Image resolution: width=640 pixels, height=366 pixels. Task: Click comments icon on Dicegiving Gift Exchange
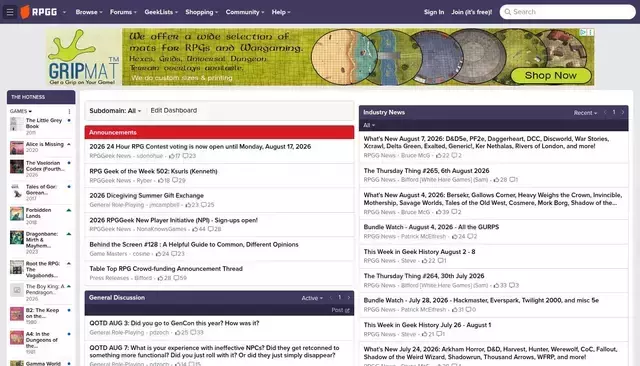click(203, 205)
